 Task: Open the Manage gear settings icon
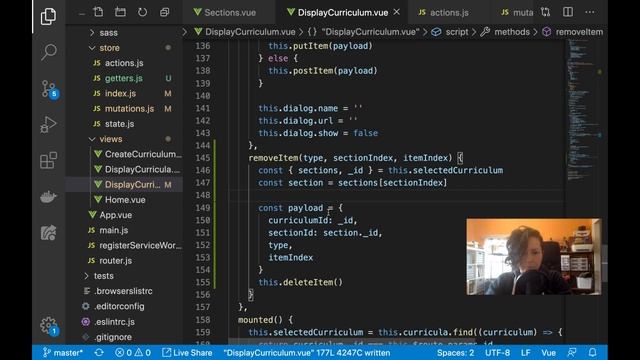click(x=49, y=326)
